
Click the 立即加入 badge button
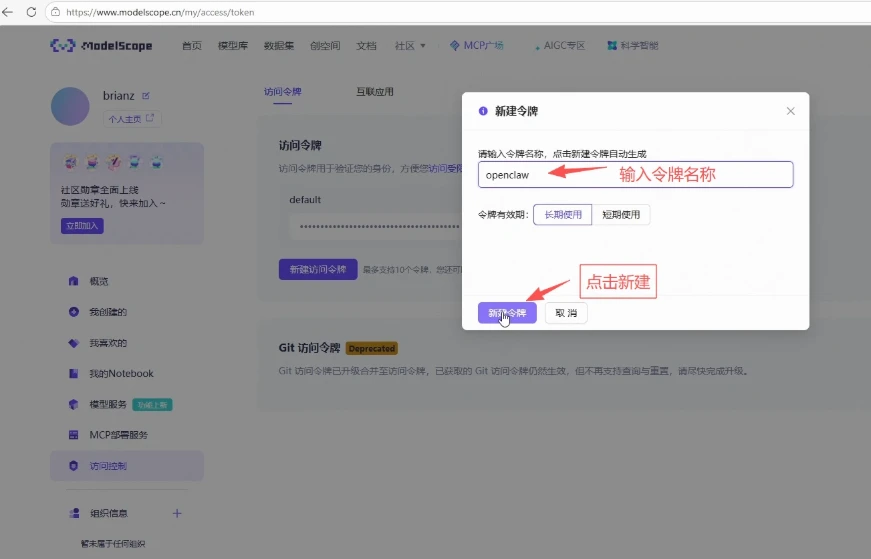[82, 226]
